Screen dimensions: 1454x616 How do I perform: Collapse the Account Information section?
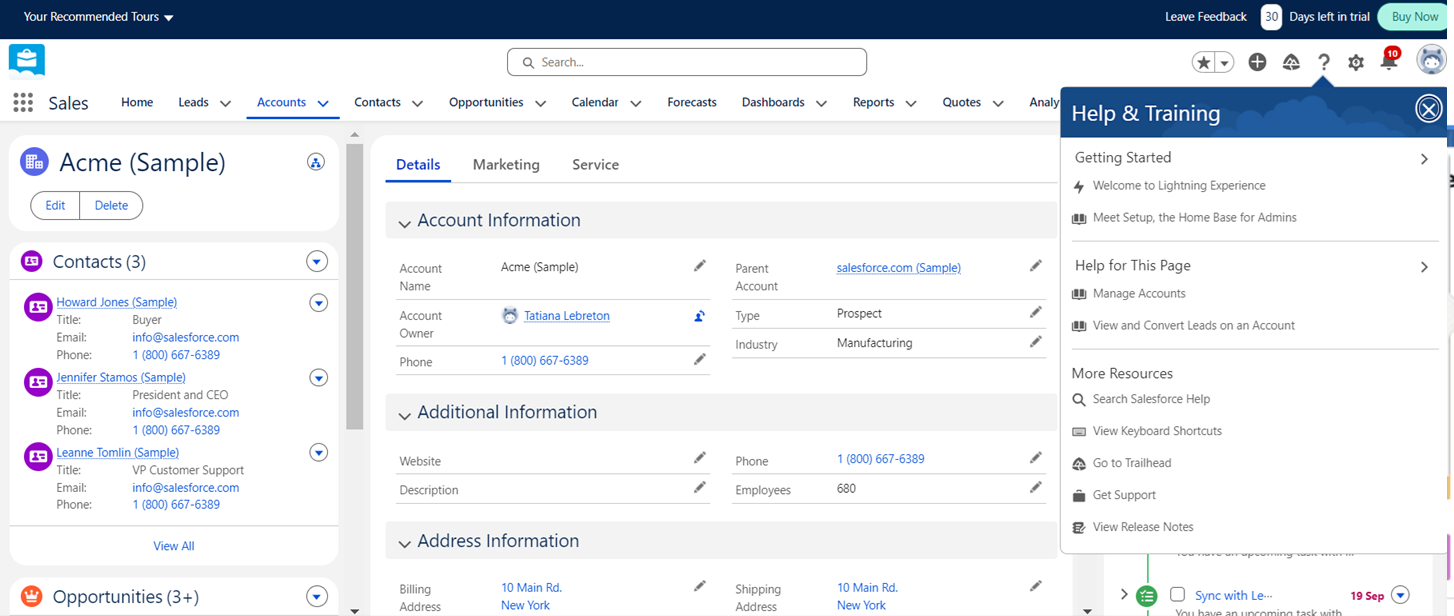tap(404, 221)
